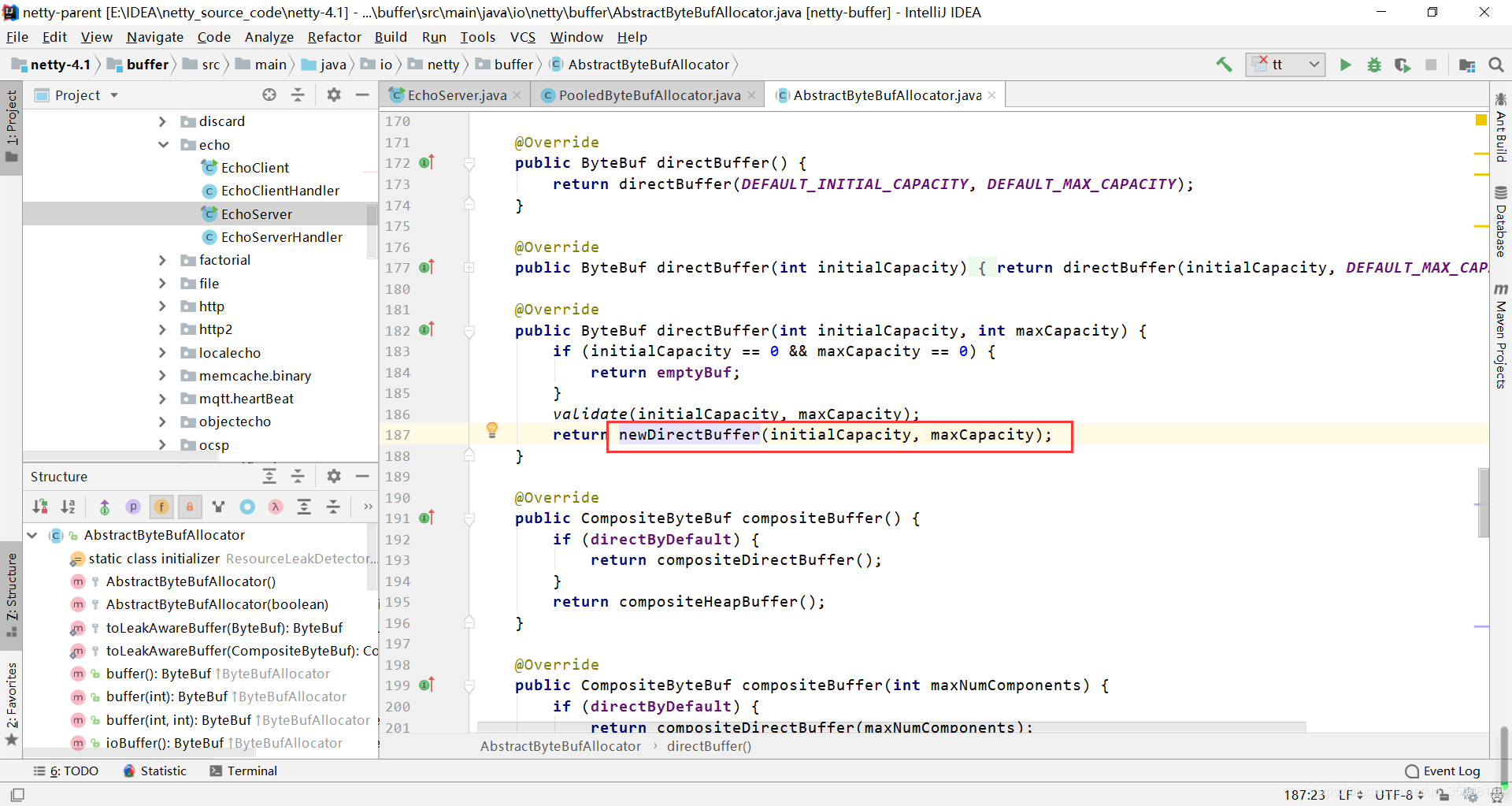Toggle Show Lambdas pink lambda icon
This screenshot has width=1512, height=806.
[x=276, y=507]
